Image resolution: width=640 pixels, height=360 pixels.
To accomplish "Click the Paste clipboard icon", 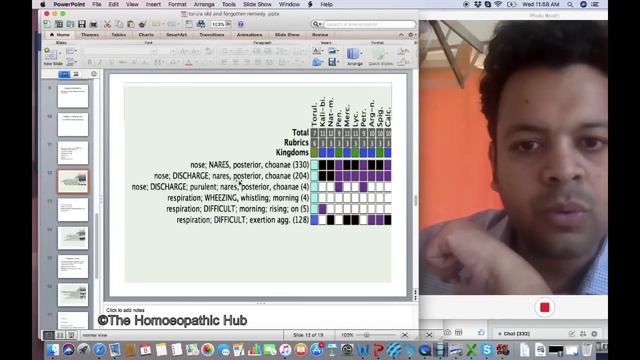I will [131, 24].
